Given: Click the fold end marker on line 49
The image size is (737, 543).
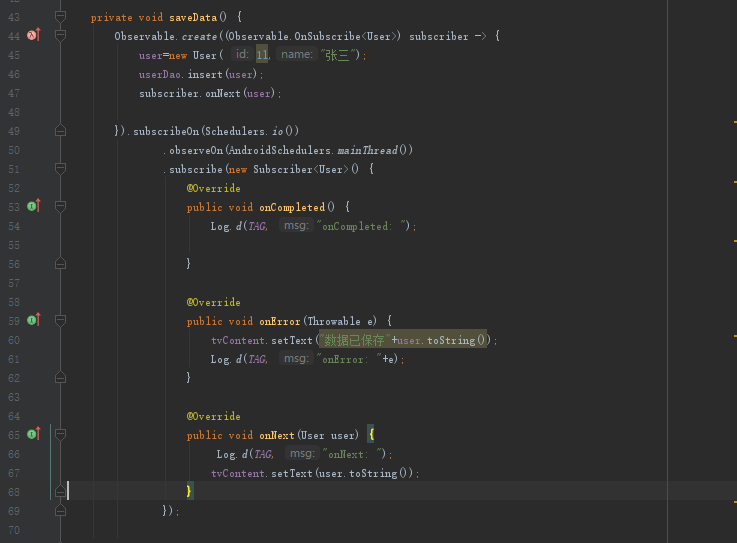Looking at the screenshot, I should [x=60, y=131].
